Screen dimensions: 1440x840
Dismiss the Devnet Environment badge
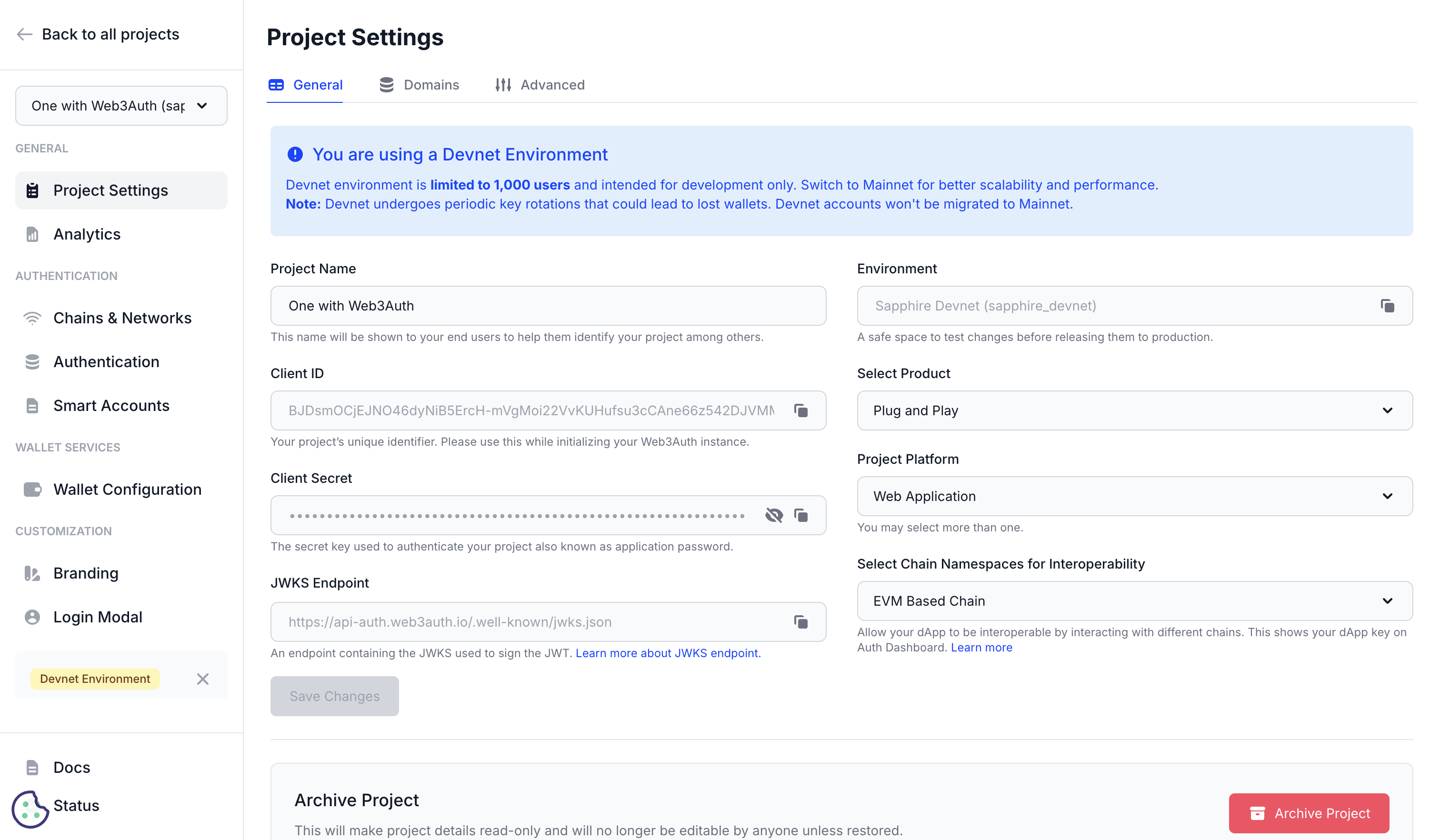coord(203,679)
